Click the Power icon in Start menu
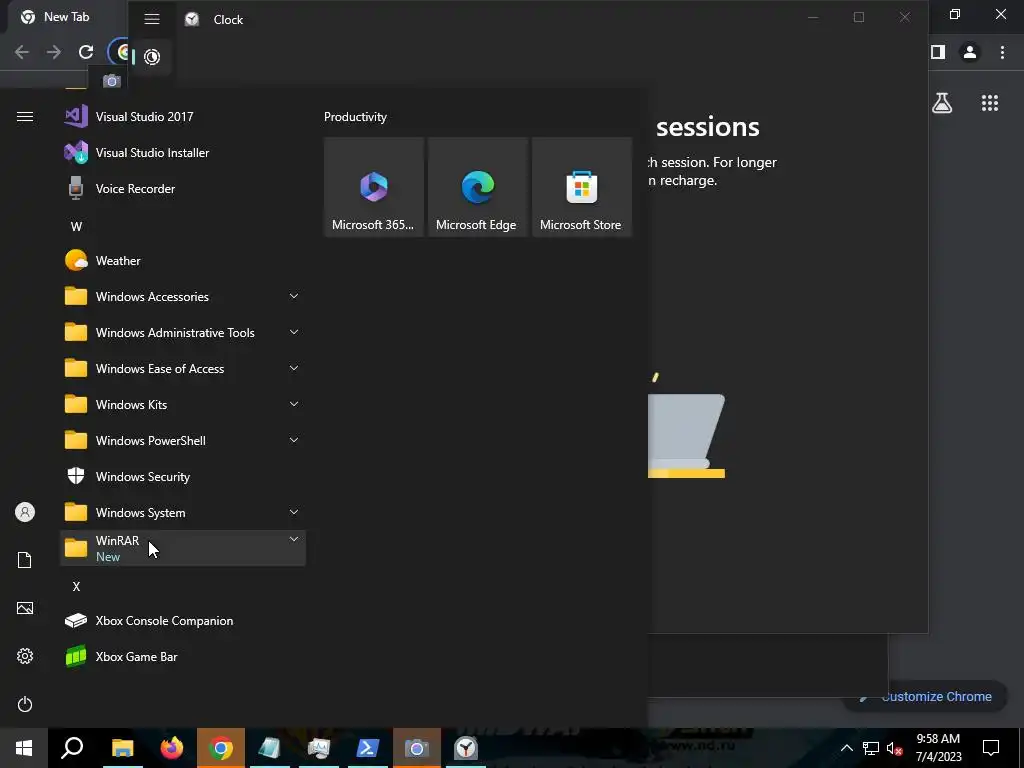 point(25,704)
